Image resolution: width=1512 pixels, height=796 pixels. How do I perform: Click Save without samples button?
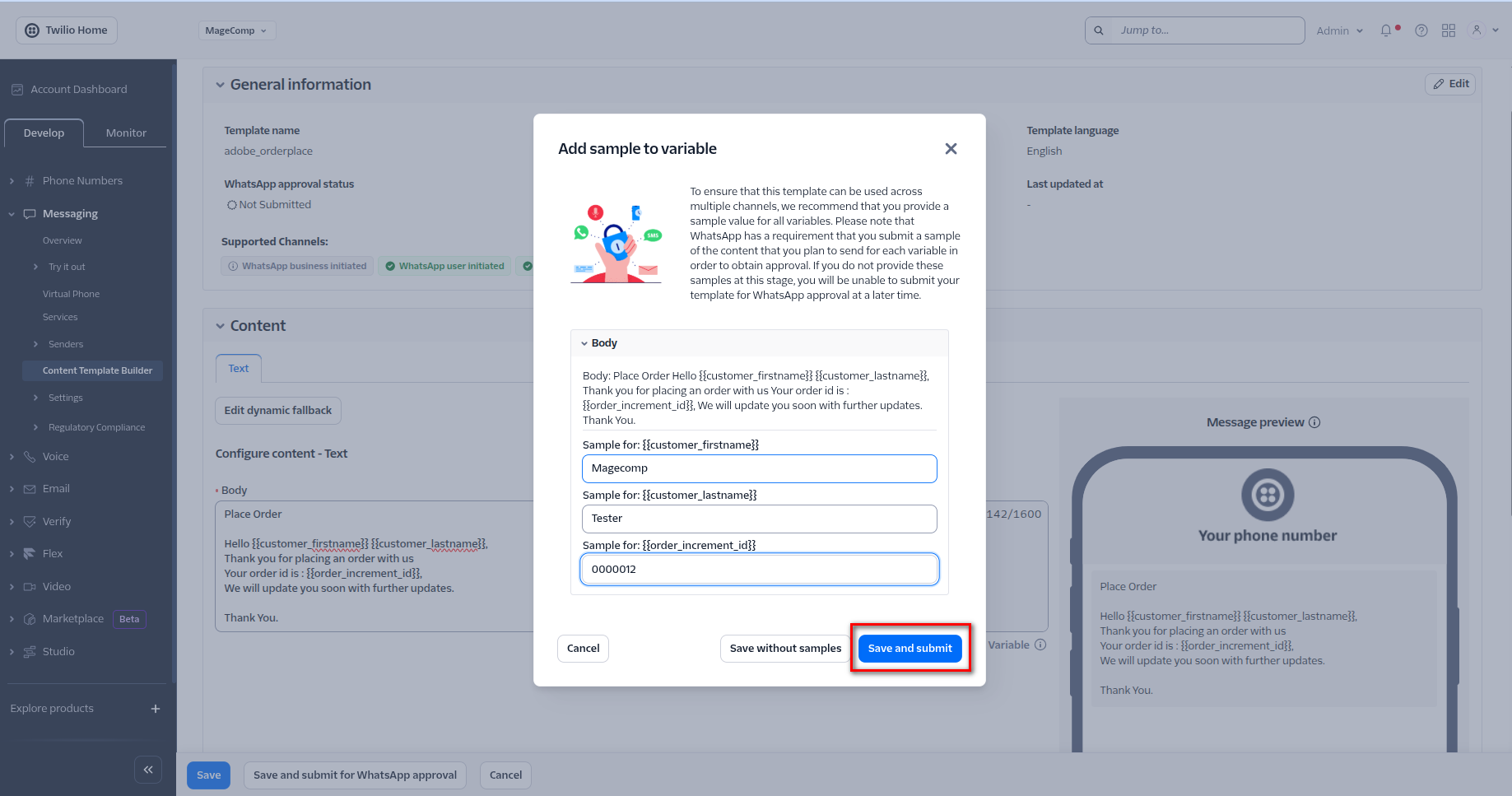pyautogui.click(x=785, y=649)
